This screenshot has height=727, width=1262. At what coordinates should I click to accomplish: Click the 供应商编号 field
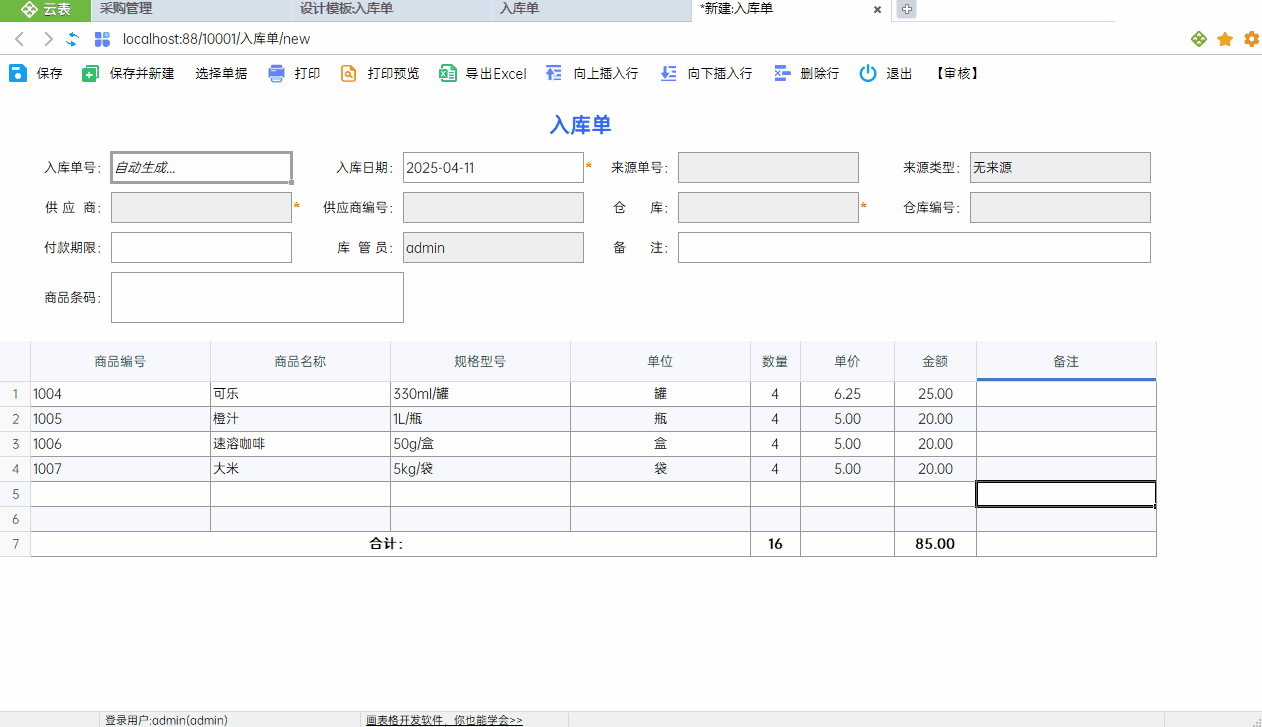click(x=493, y=207)
